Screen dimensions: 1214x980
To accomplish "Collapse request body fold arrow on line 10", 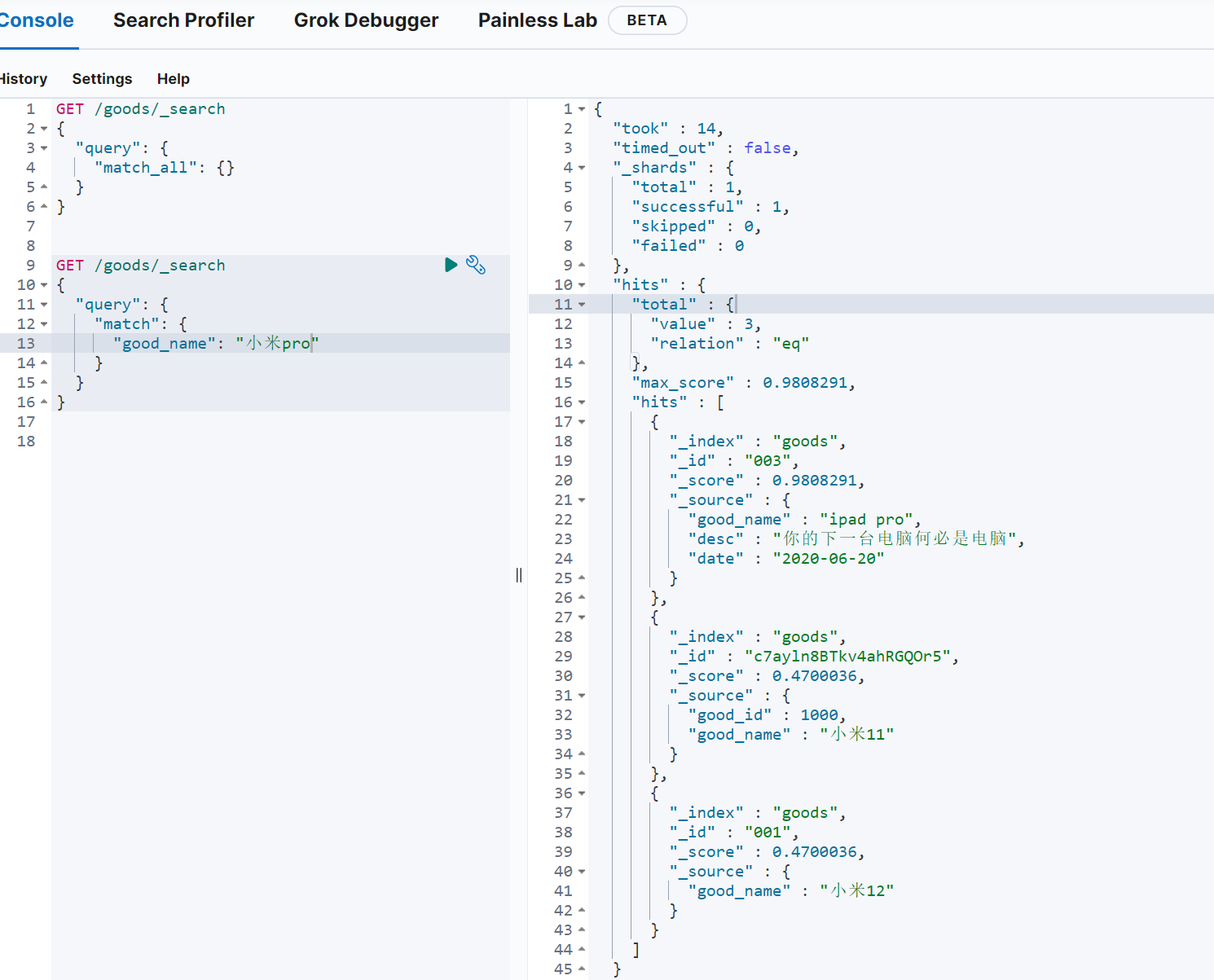I will [x=44, y=285].
